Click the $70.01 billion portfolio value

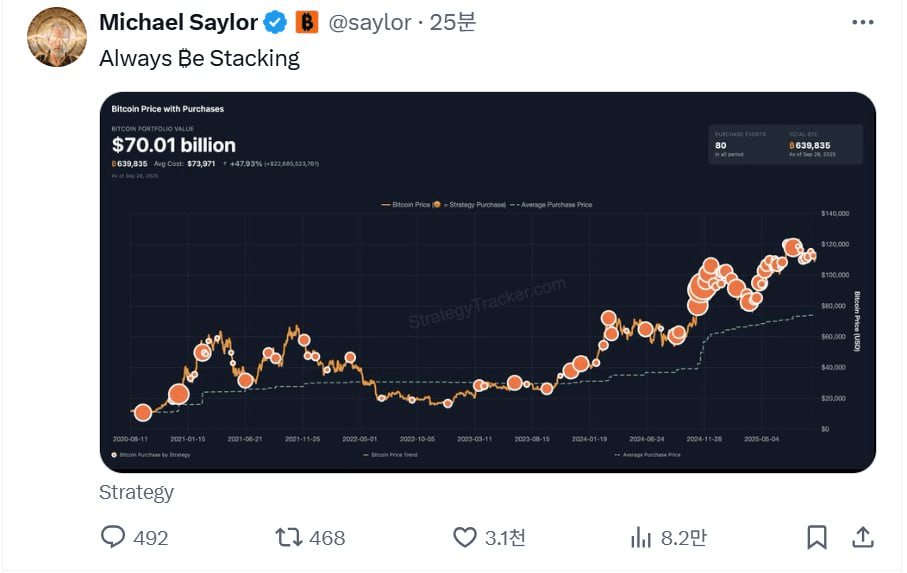coord(174,145)
